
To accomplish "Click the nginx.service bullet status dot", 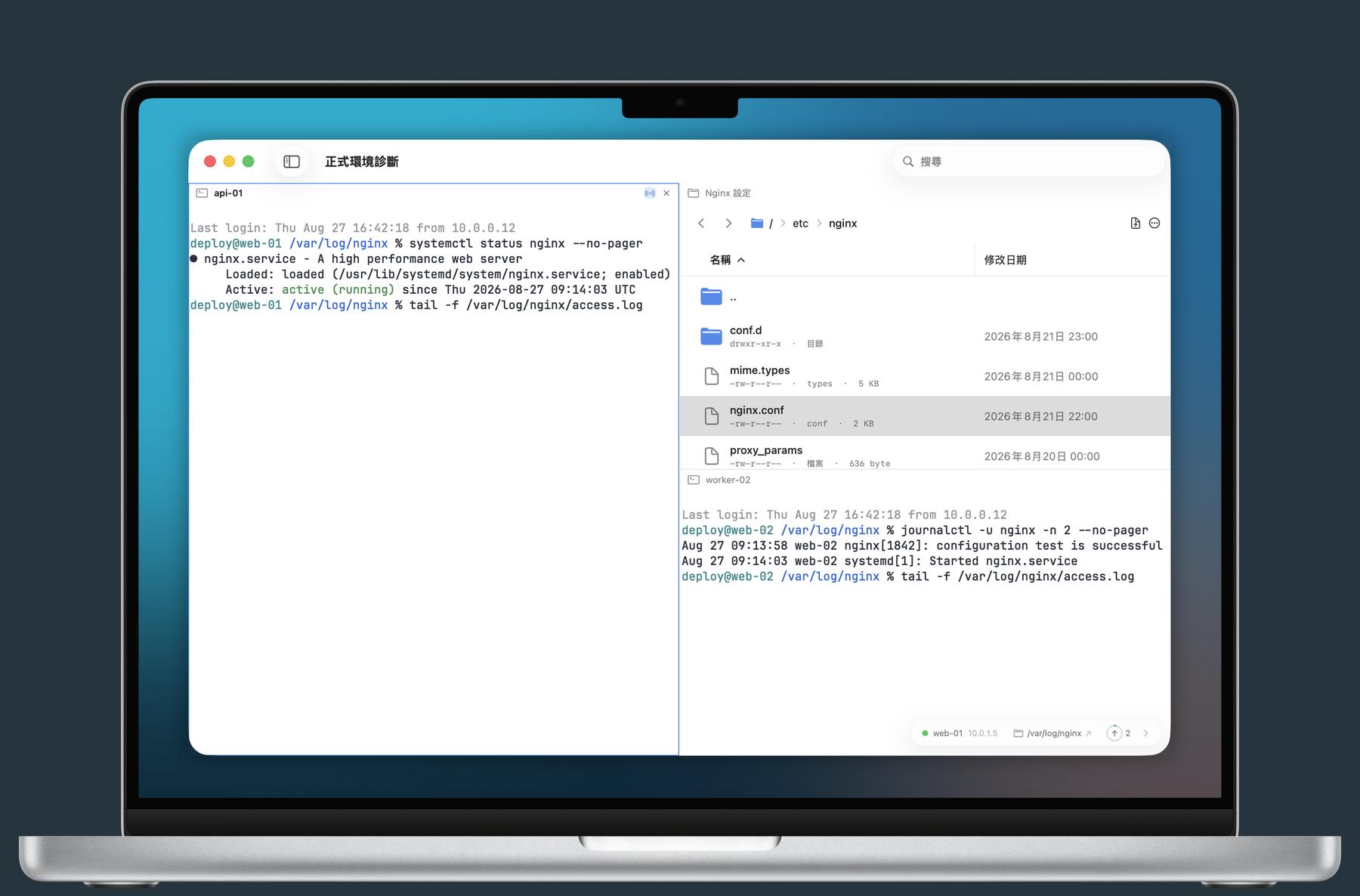I will pyautogui.click(x=194, y=259).
